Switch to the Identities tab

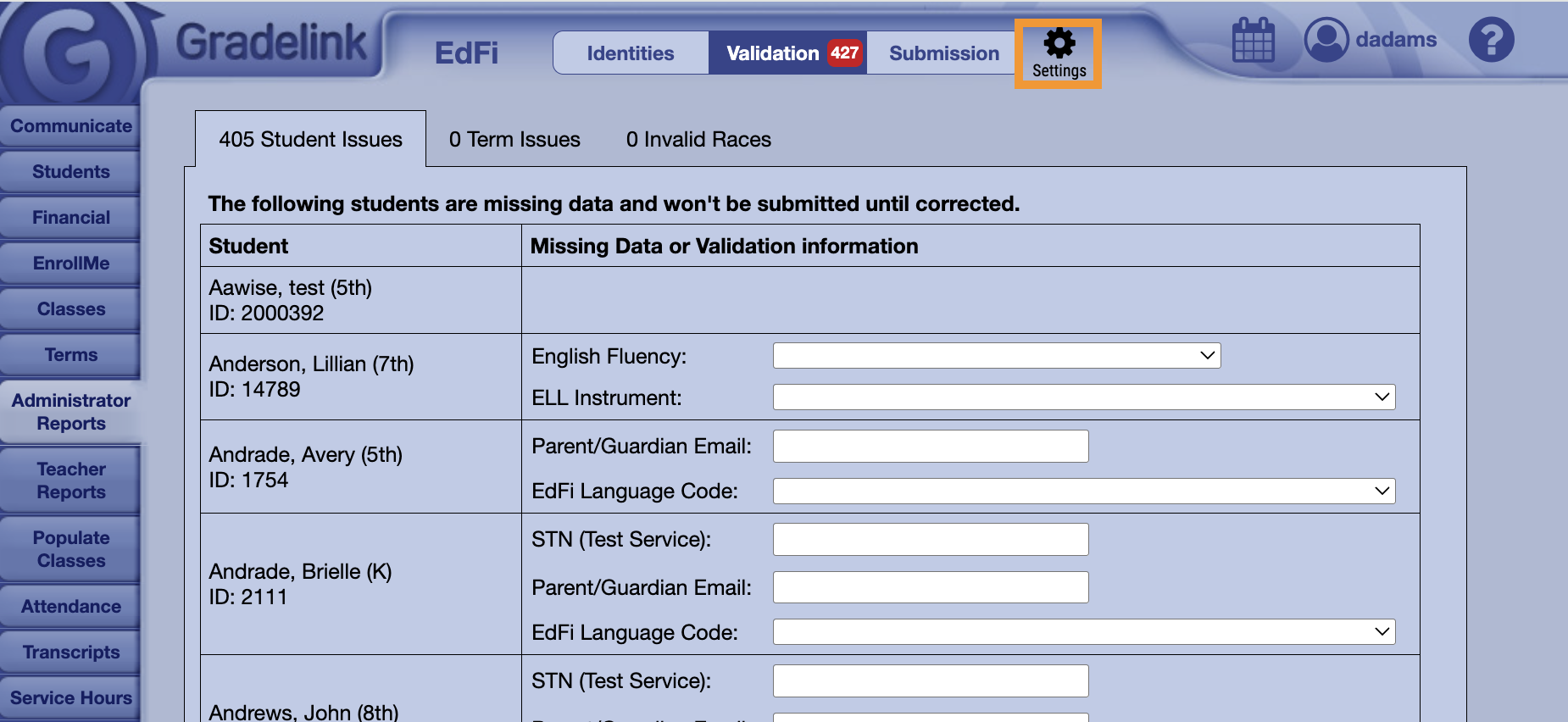631,53
